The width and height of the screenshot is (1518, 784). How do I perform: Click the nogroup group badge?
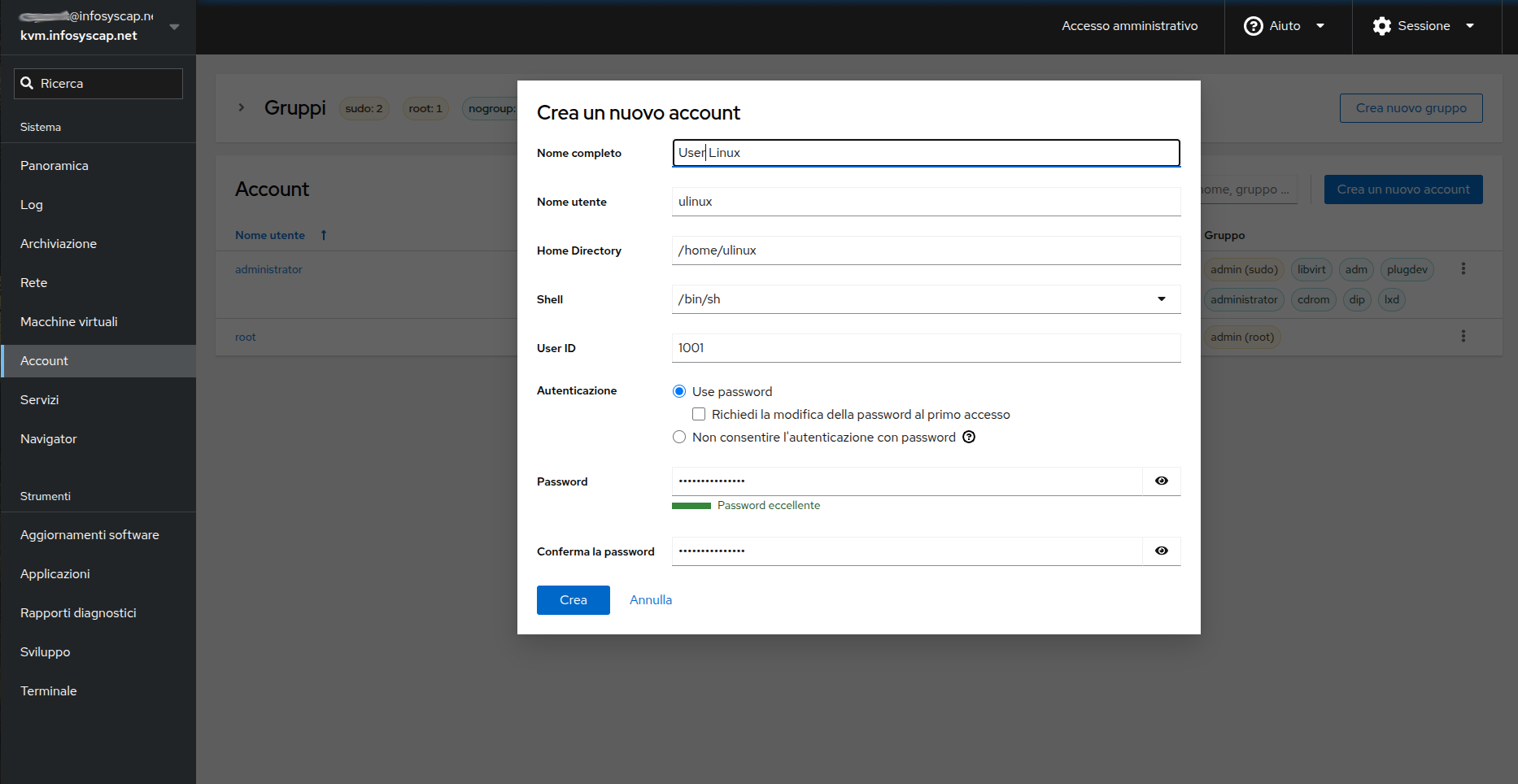point(491,108)
